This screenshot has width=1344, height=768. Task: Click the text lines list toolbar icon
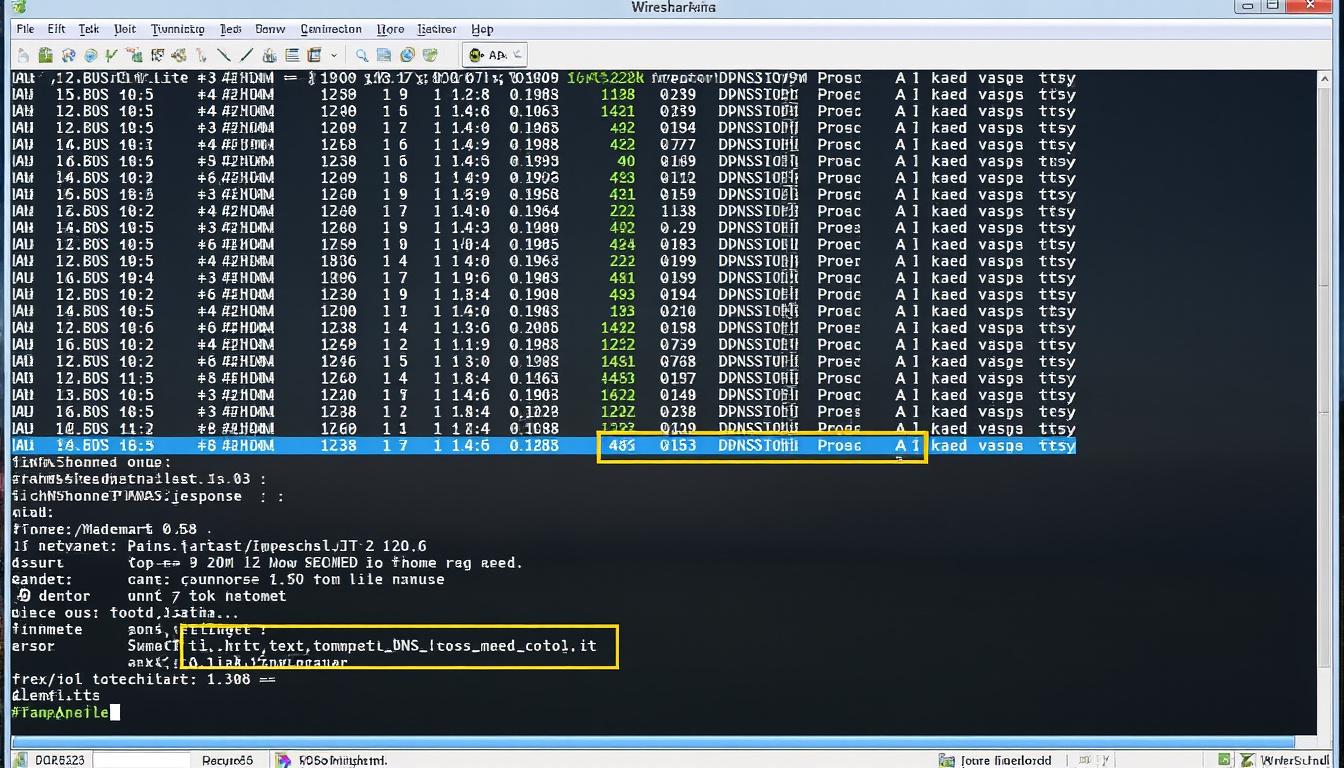(292, 55)
